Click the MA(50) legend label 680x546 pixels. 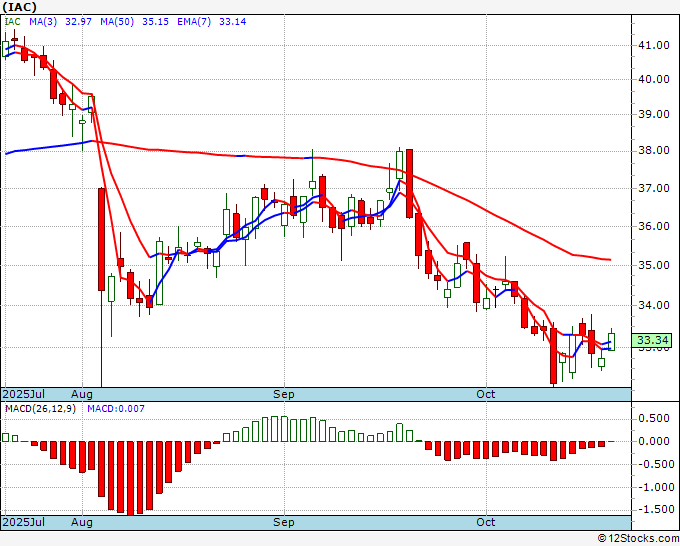(x=117, y=21)
